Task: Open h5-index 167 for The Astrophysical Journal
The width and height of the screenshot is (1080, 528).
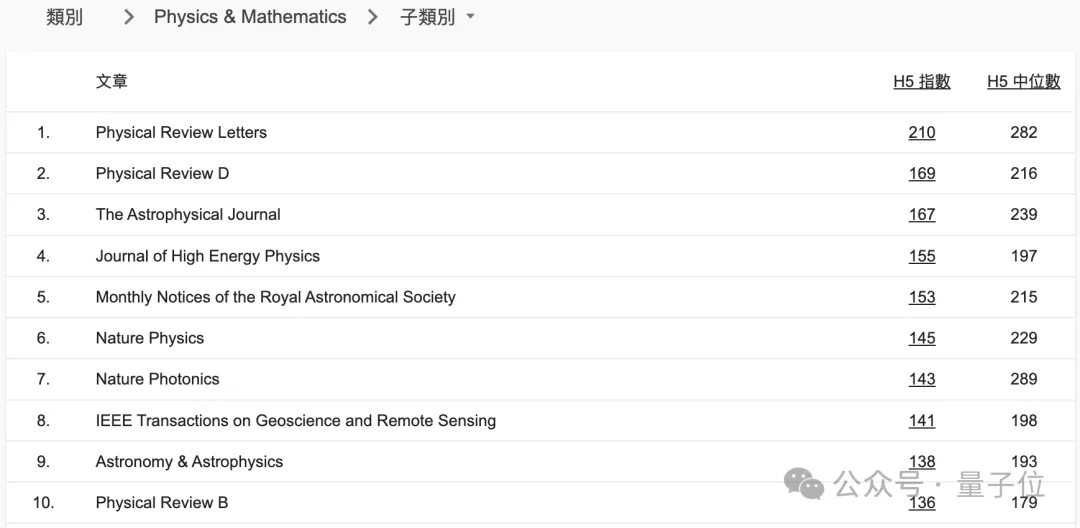Action: [922, 215]
